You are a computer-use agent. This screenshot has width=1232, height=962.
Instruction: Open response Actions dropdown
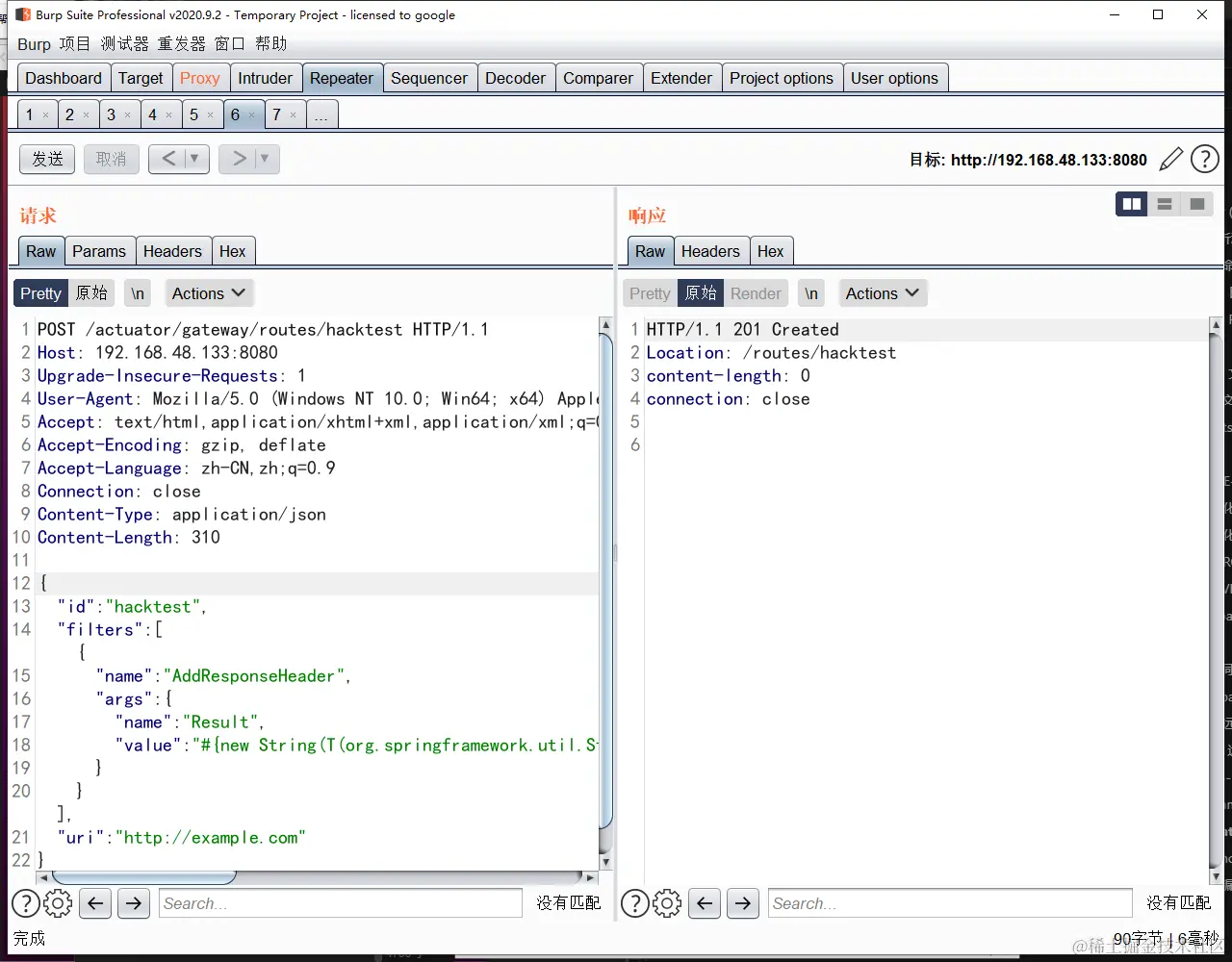coord(883,293)
